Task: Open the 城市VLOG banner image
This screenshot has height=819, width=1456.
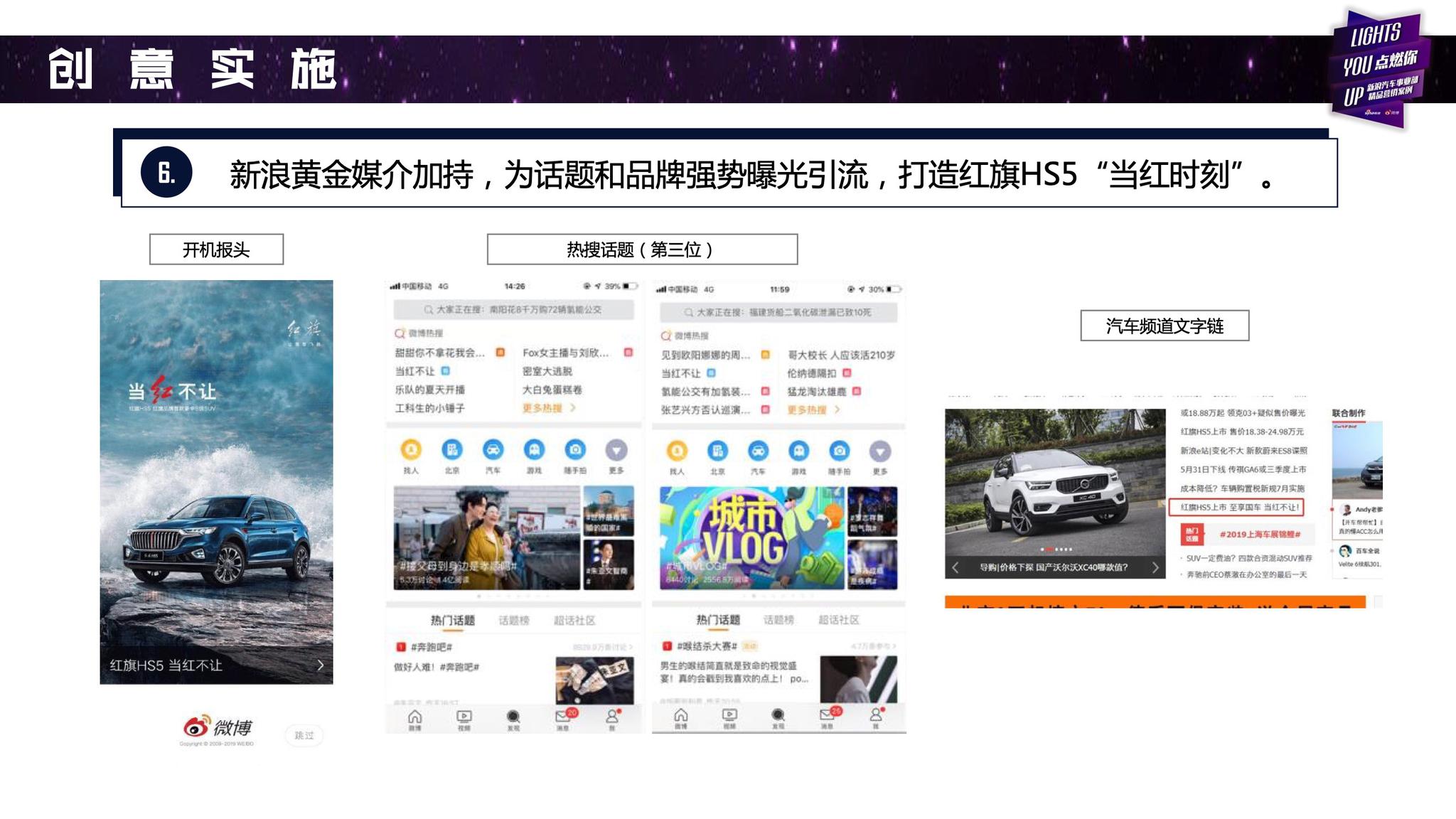Action: [751, 538]
